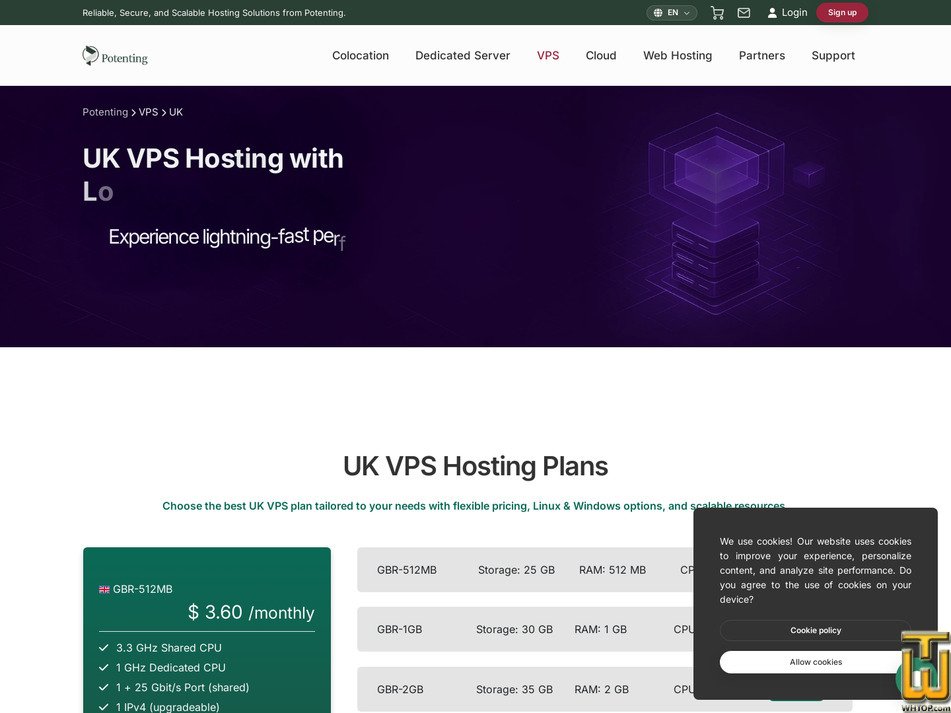
Task: Click RAM: 512 MB value
Action: 613,570
